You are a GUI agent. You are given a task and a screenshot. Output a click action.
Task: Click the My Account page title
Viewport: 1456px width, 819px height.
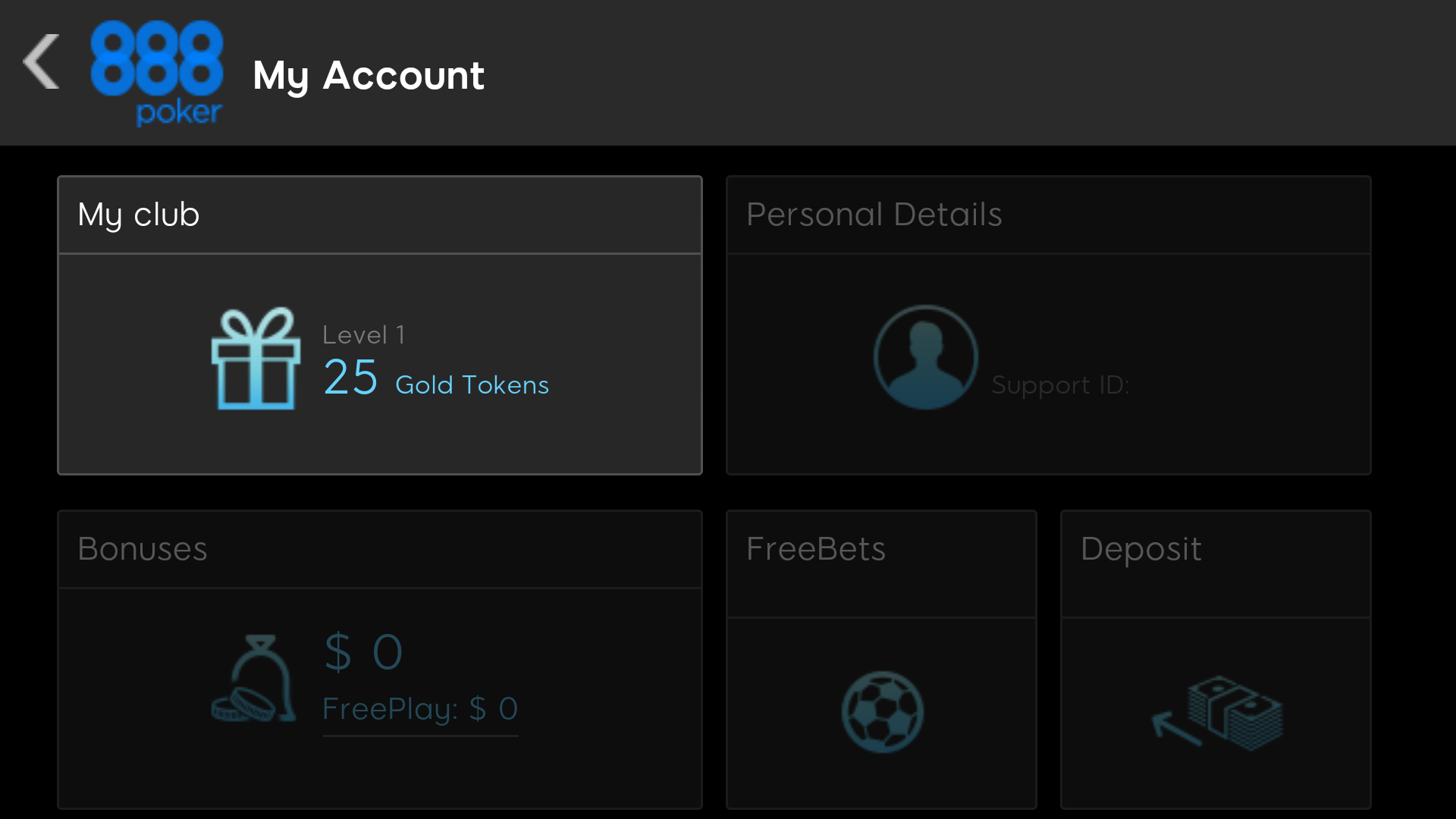[x=369, y=75]
